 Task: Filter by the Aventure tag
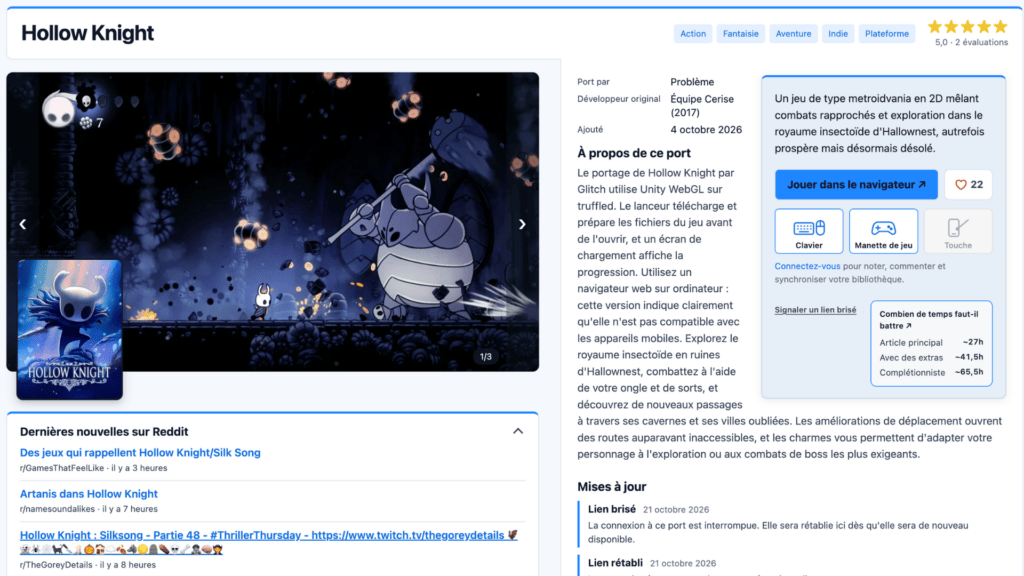tap(793, 34)
